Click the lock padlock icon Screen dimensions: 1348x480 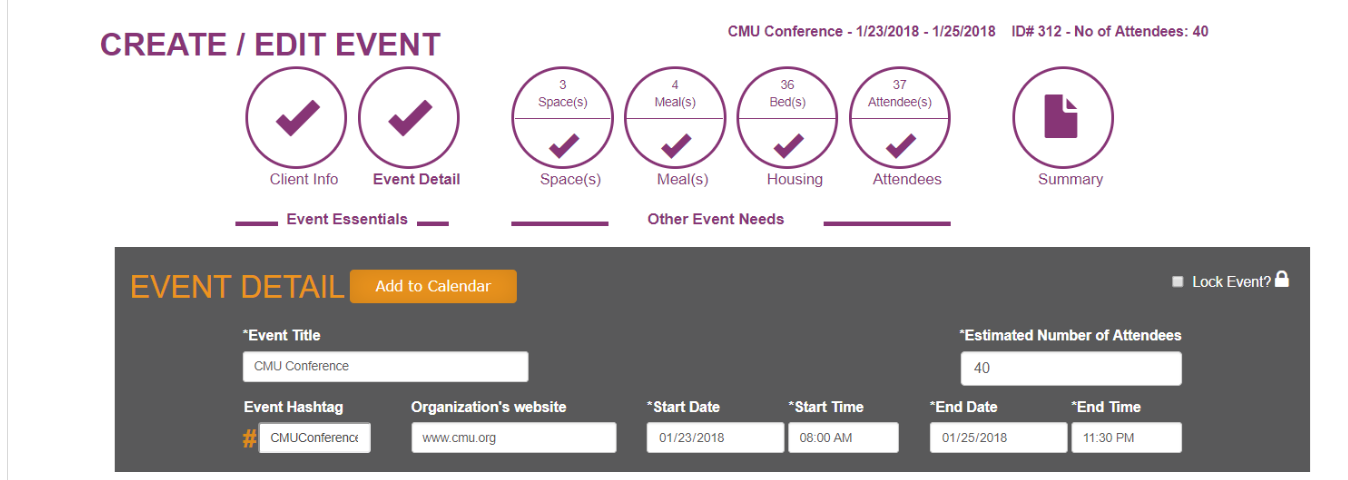pos(1282,280)
